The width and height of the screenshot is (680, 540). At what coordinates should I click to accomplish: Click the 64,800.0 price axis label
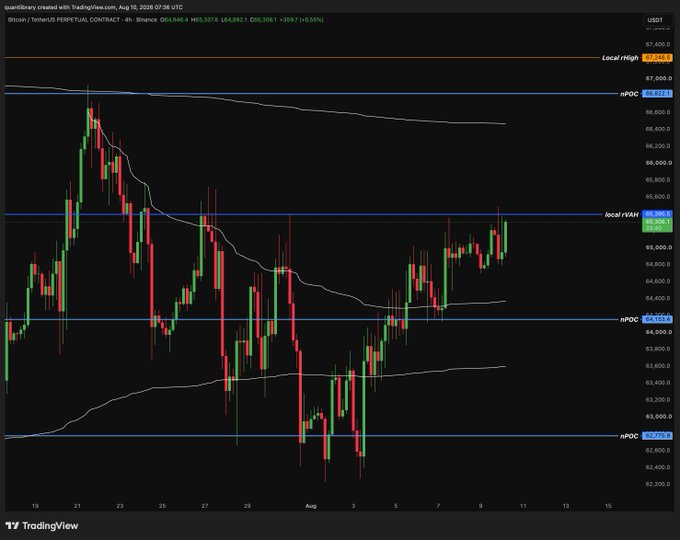click(658, 265)
